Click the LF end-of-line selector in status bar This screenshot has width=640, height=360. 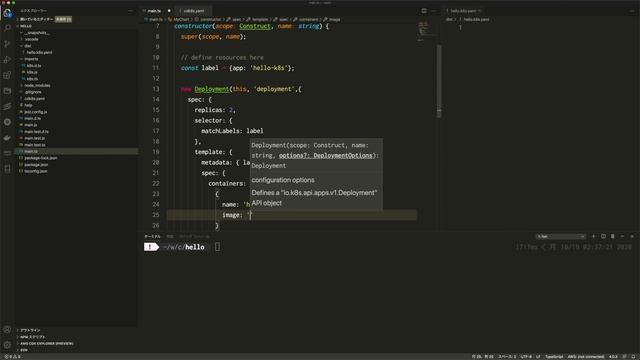538,357
